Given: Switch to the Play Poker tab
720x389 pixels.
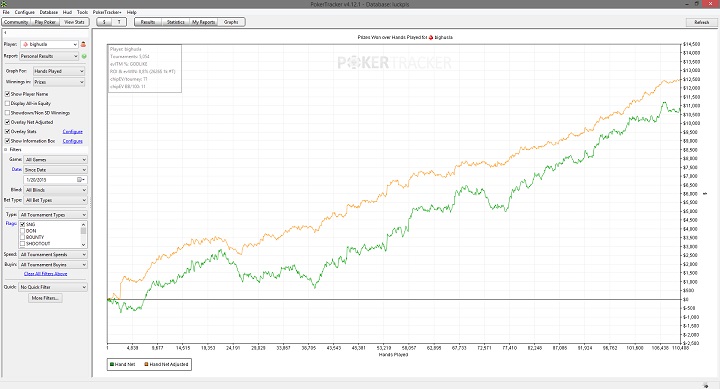Looking at the screenshot, I should point(45,22).
